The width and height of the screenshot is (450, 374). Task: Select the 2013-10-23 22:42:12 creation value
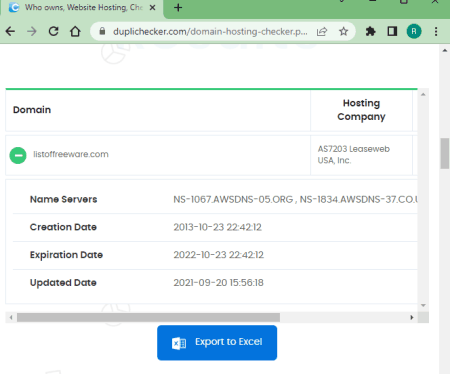click(217, 227)
